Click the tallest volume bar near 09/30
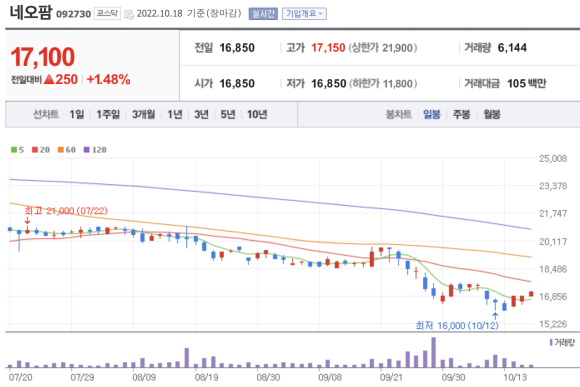 tap(434, 352)
